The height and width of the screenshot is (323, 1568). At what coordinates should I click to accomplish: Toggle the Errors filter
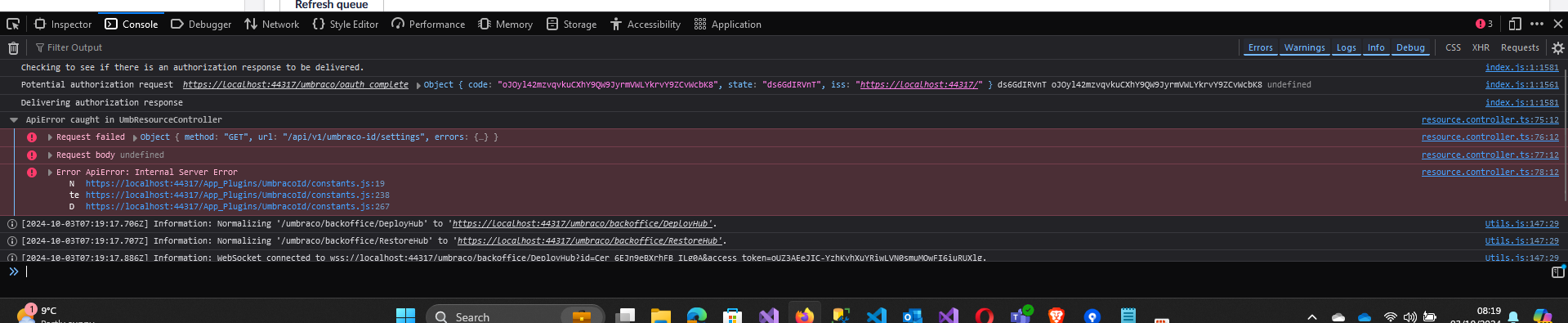tap(1260, 47)
